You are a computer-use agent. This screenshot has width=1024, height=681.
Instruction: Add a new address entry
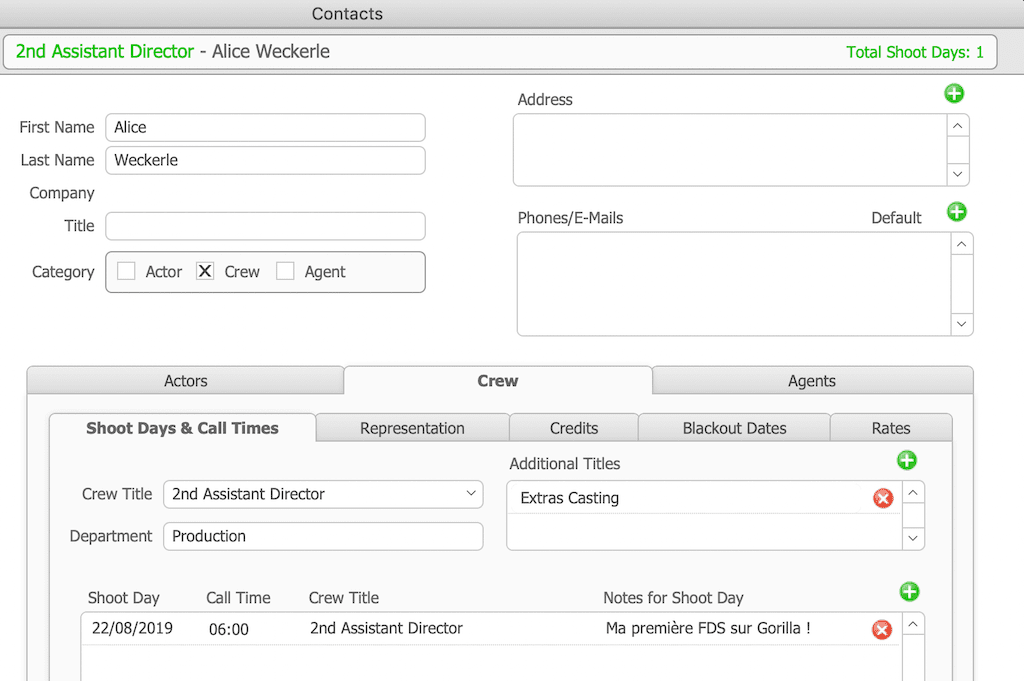(954, 94)
